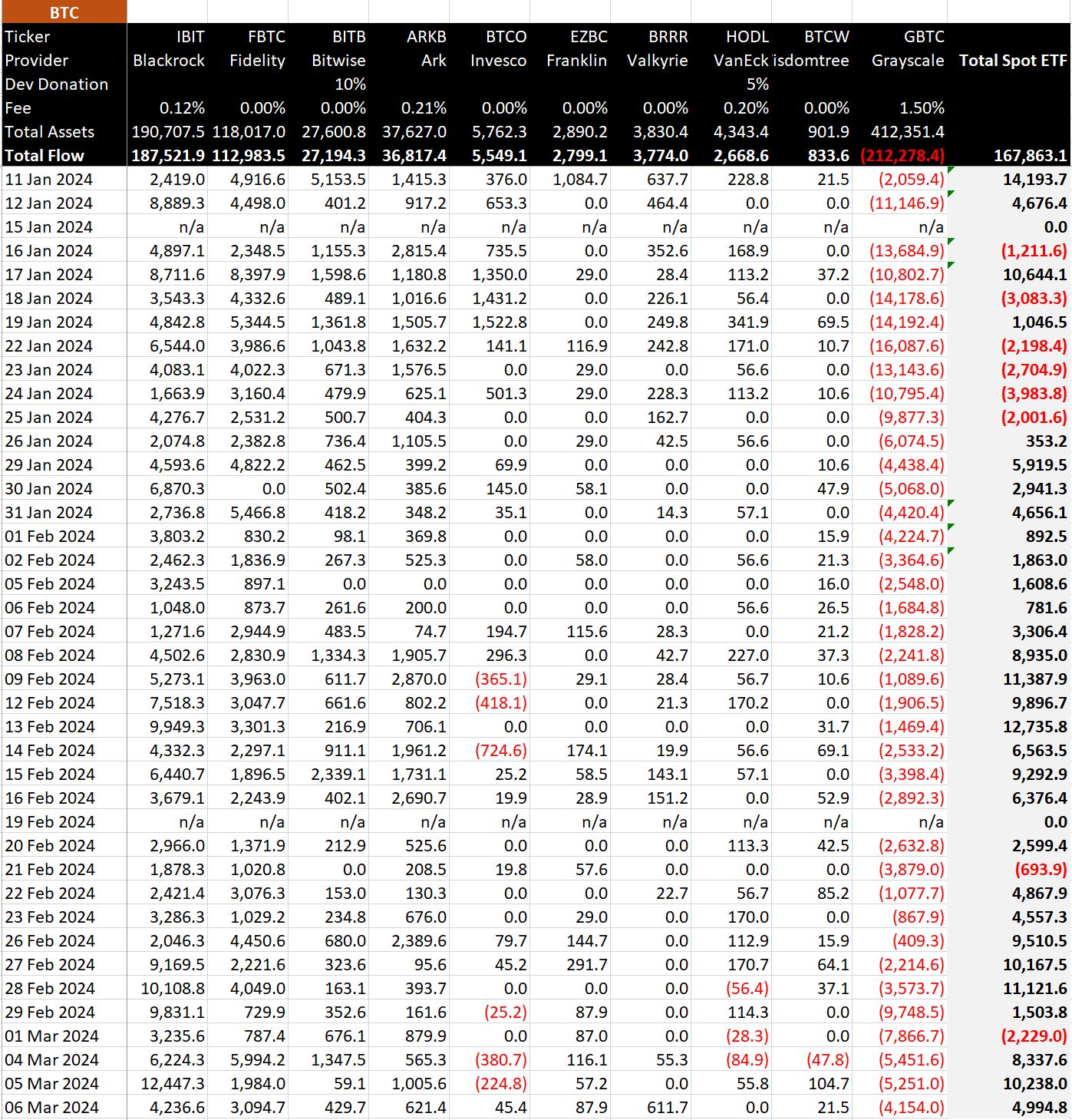Click the HODL 5% dev donation cell

point(757,84)
